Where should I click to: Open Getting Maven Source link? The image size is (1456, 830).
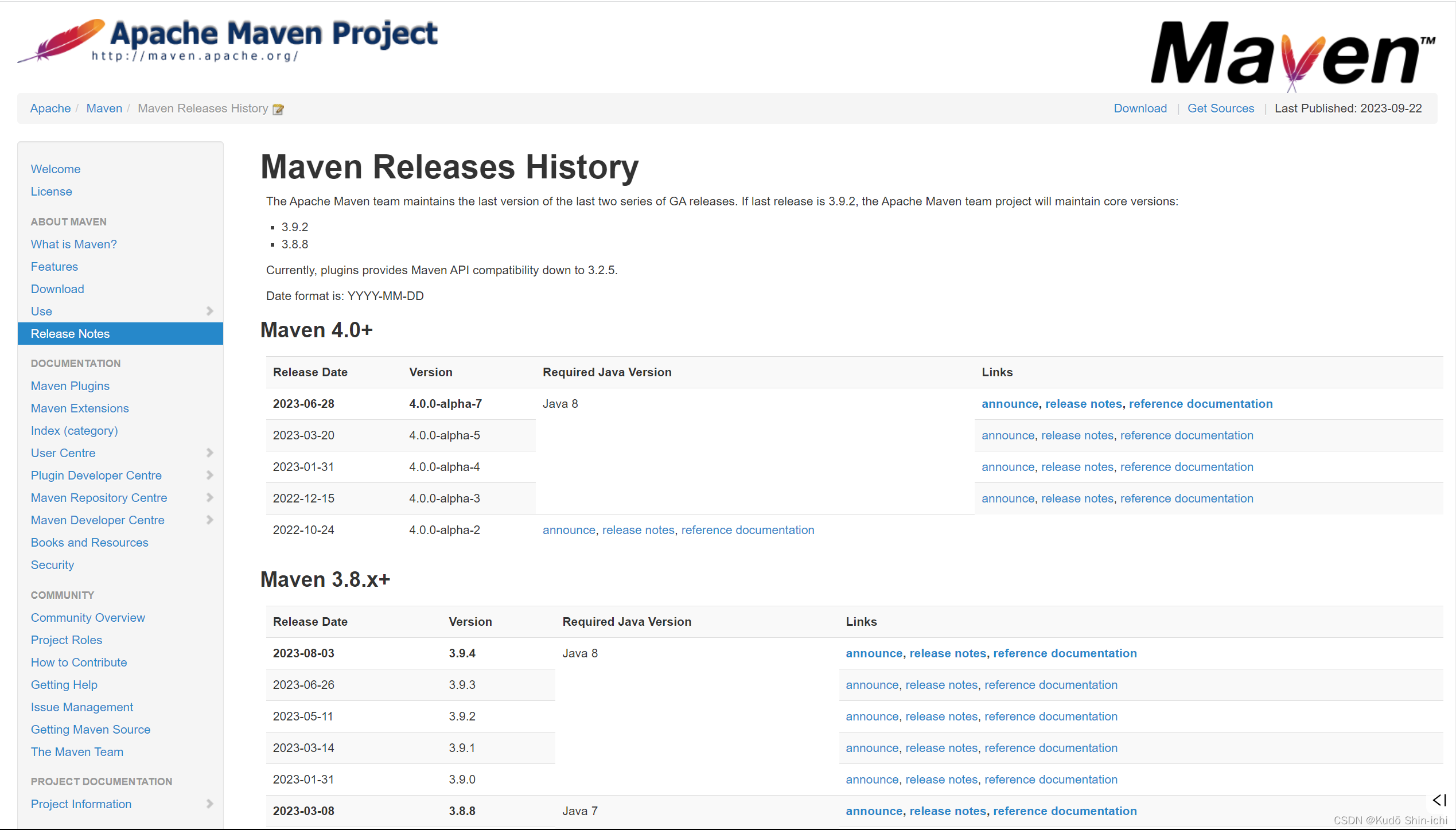pos(91,730)
